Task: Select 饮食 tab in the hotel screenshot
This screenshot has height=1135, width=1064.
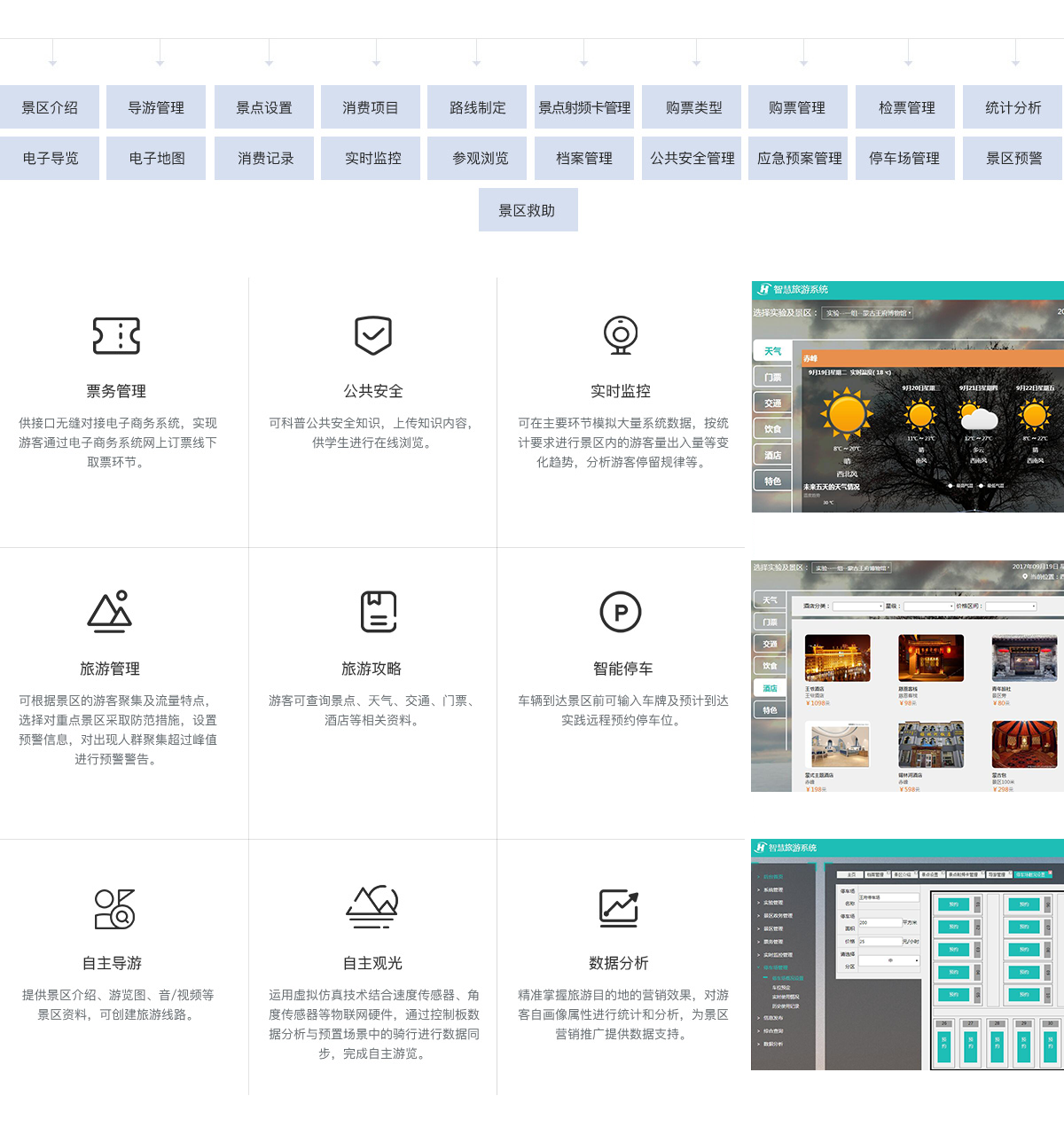Action: tap(770, 666)
